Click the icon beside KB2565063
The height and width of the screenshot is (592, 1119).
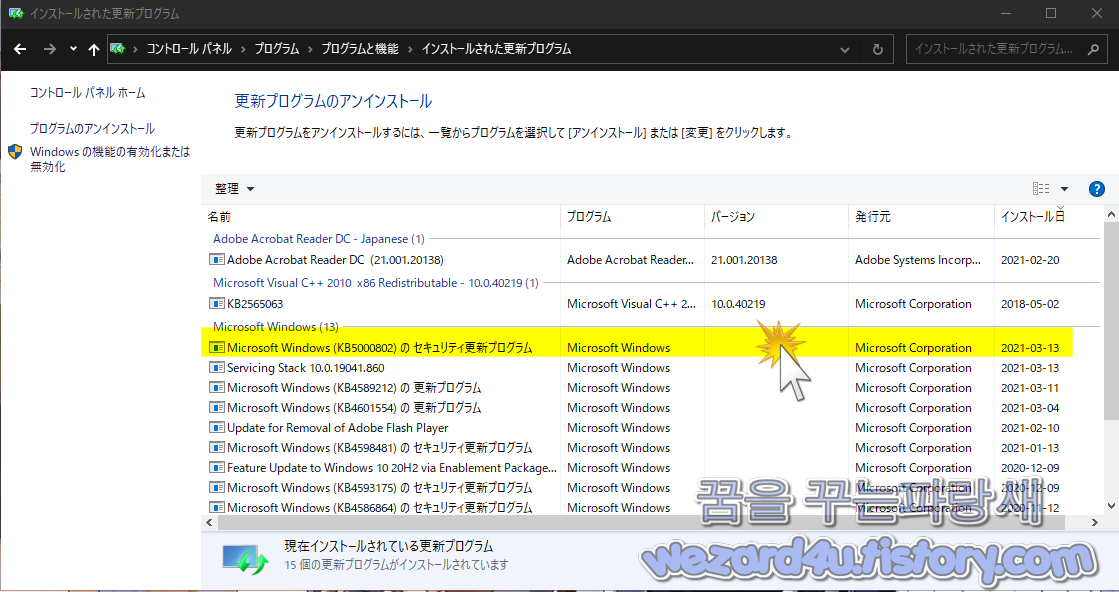point(216,304)
